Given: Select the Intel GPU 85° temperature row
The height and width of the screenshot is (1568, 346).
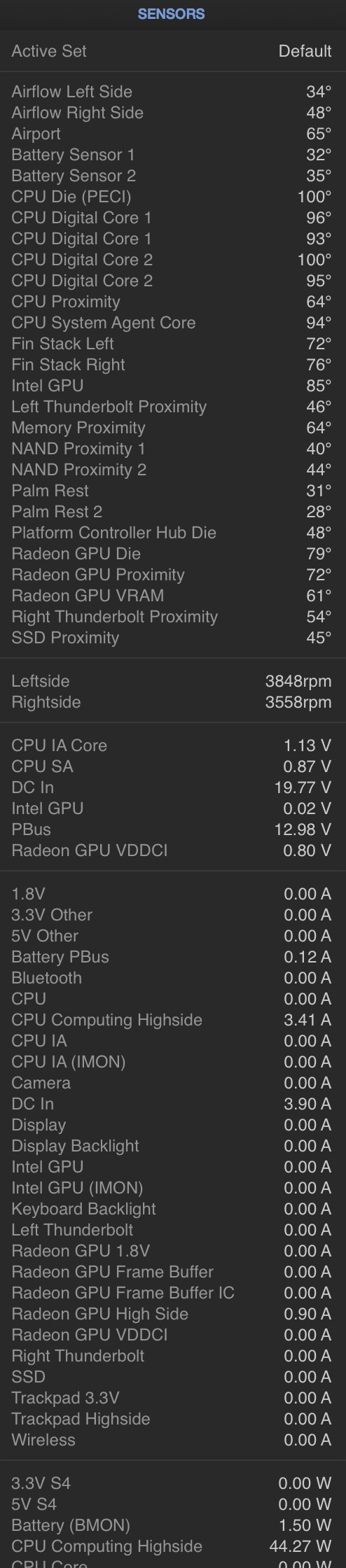Looking at the screenshot, I should coord(173,386).
